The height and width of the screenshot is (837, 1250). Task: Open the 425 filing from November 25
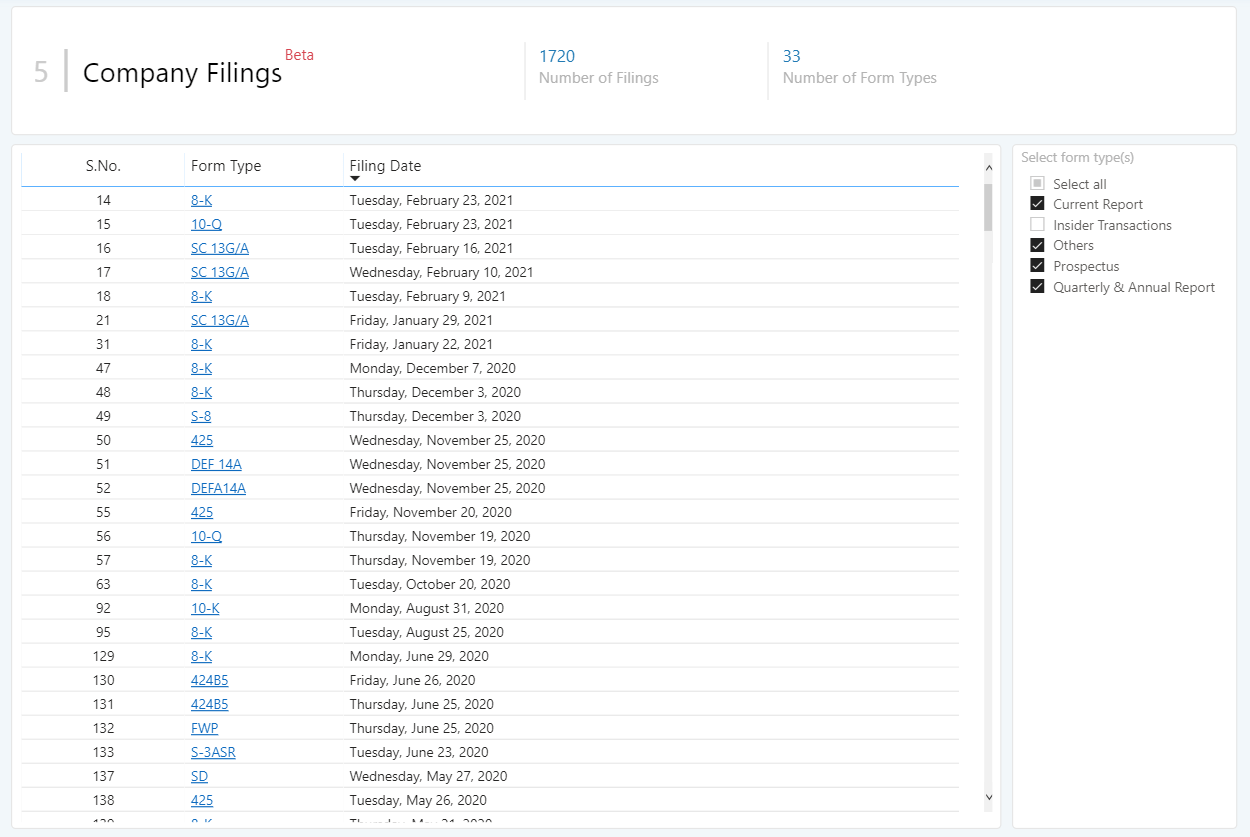202,439
